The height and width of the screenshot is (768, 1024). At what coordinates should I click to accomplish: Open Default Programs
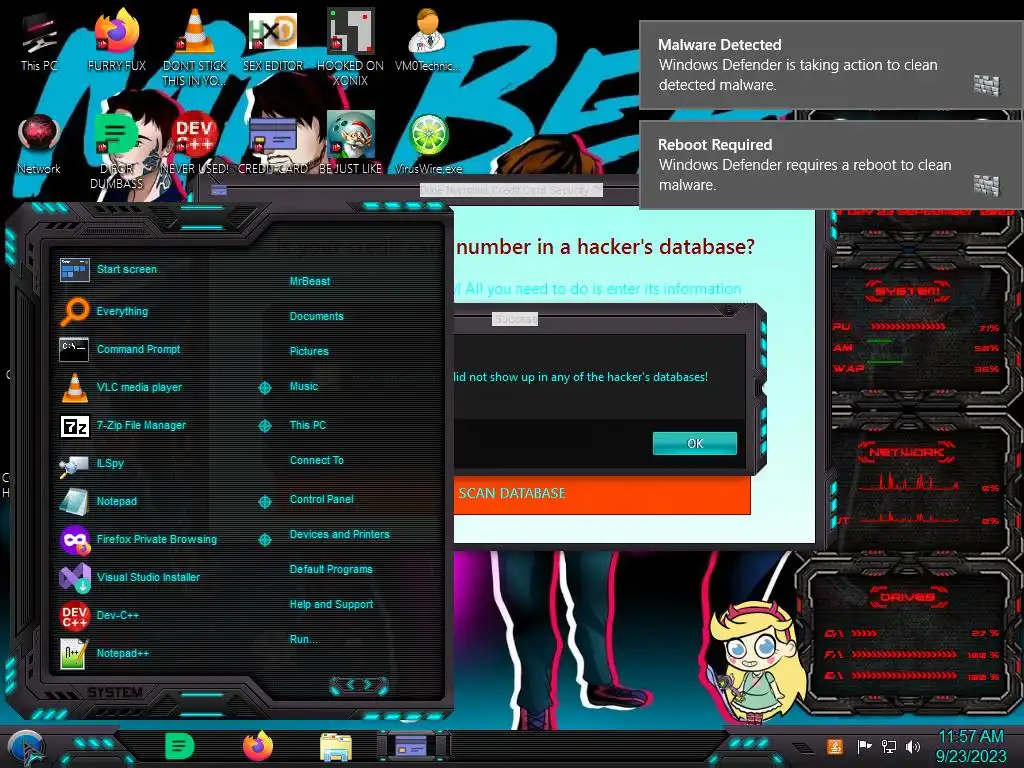pos(330,569)
